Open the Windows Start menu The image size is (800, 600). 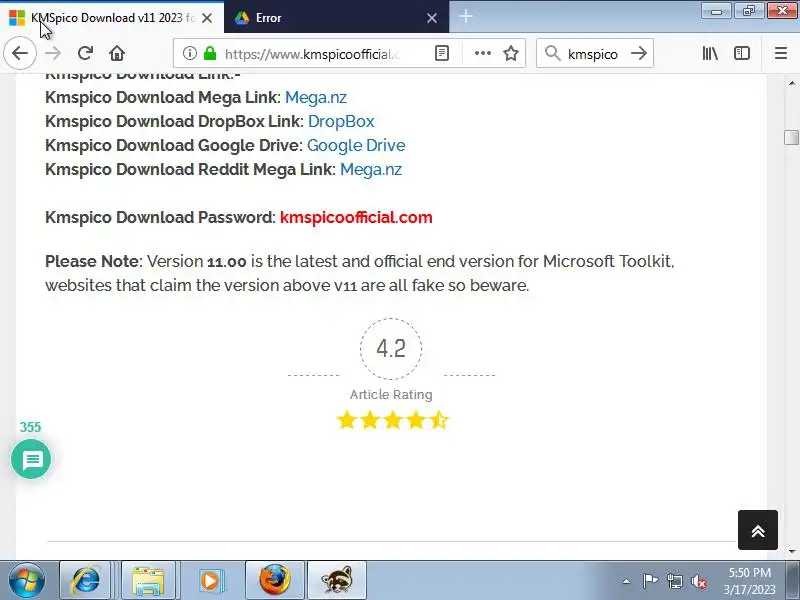27,580
